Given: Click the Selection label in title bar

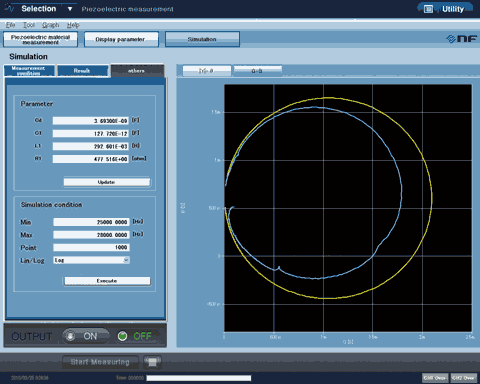Looking at the screenshot, I should click(x=39, y=9).
